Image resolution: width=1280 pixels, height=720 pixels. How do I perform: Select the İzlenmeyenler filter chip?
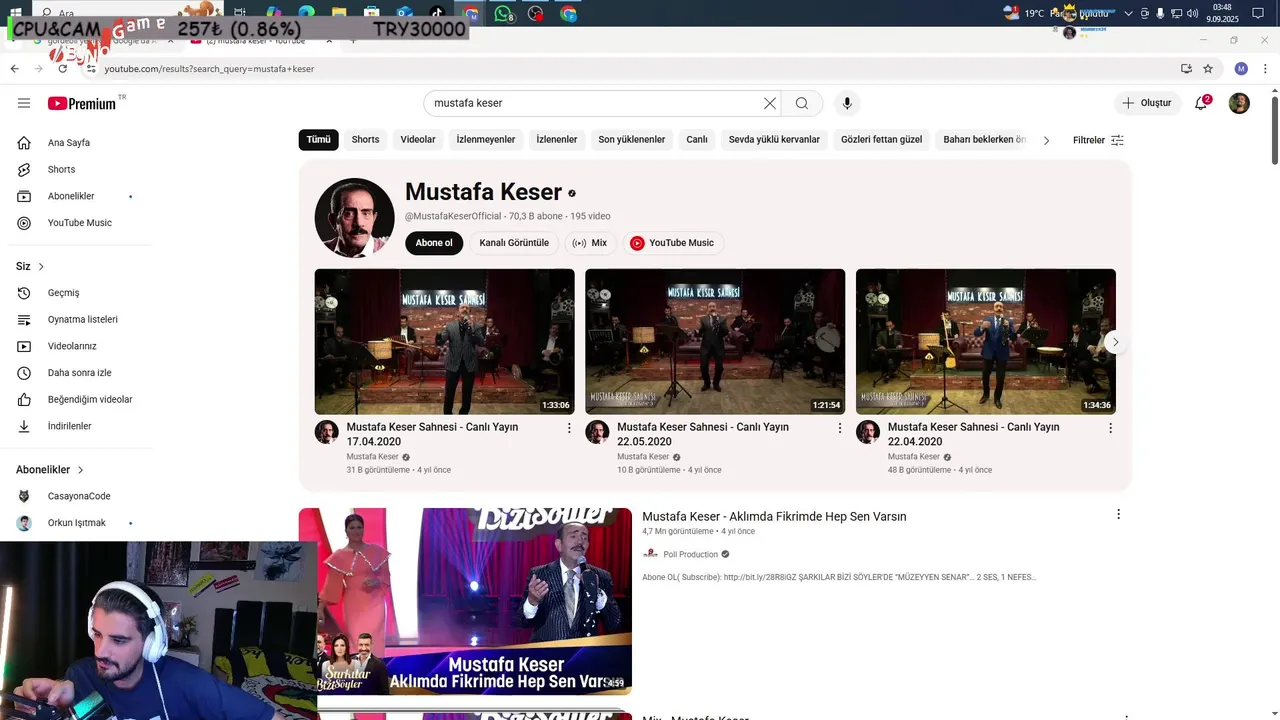click(x=486, y=140)
